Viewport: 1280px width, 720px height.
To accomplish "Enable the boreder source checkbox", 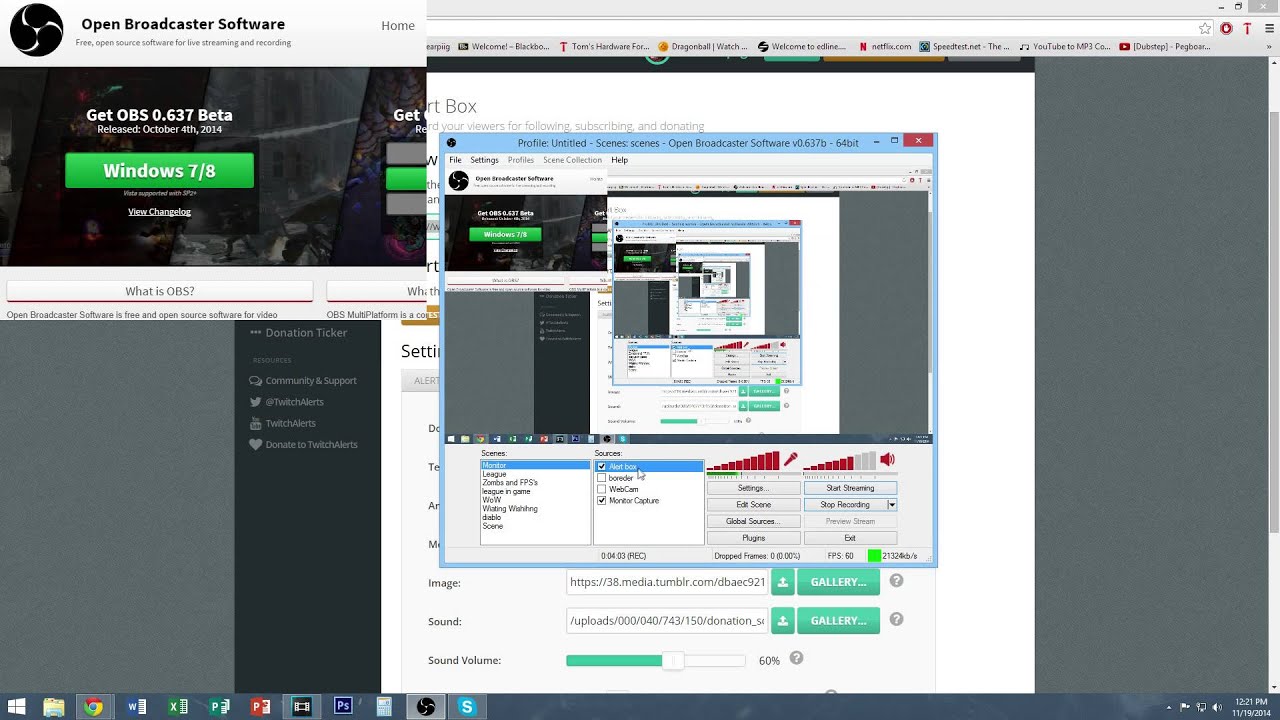I will (601, 478).
